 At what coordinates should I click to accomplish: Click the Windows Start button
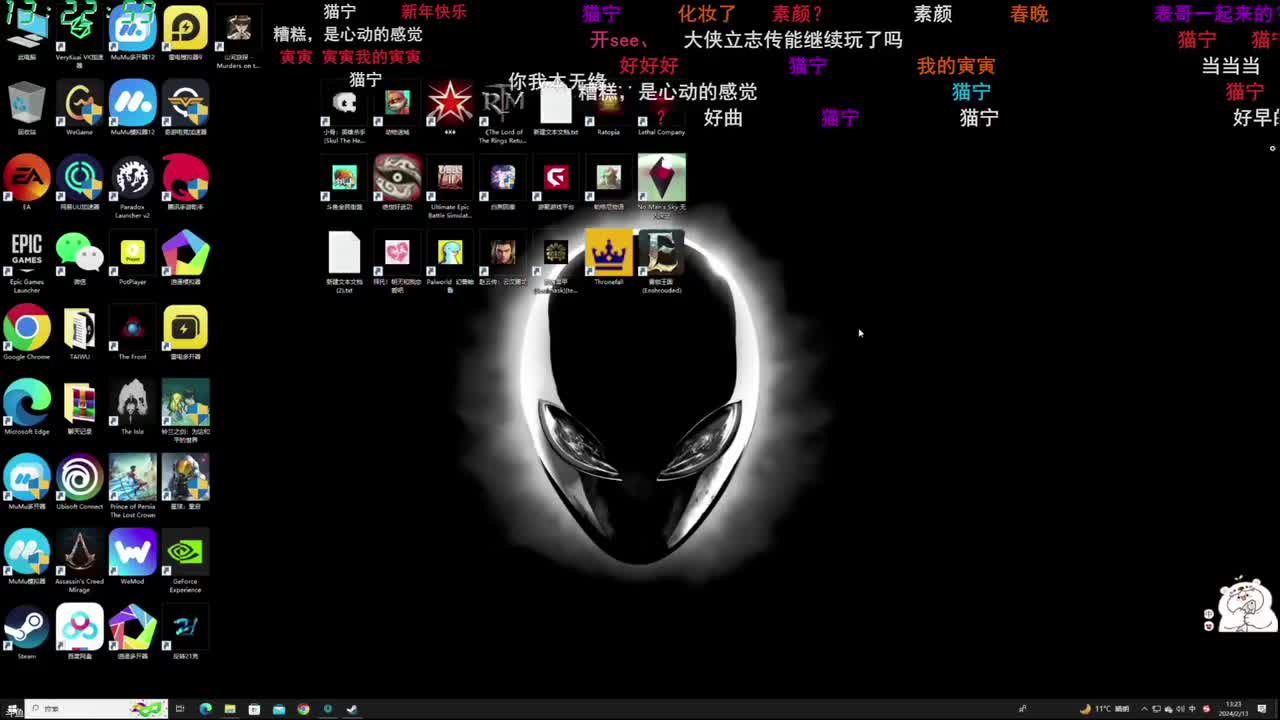click(12, 709)
